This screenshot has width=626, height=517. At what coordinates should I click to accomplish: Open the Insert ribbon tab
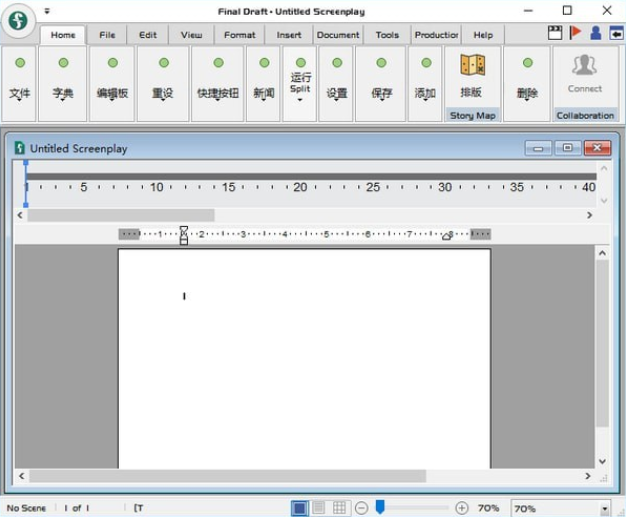click(289, 35)
